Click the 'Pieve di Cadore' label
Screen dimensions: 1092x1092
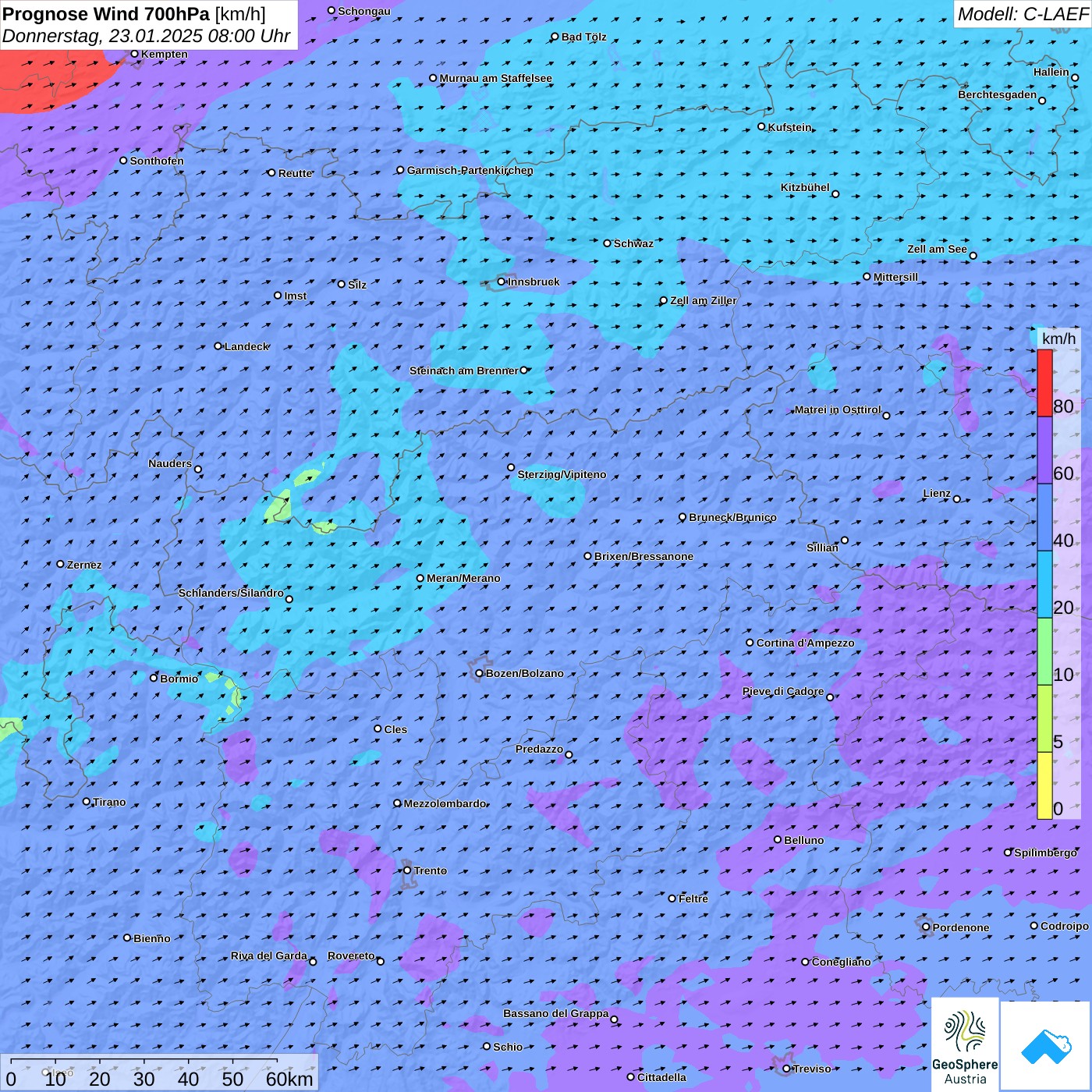click(x=782, y=691)
